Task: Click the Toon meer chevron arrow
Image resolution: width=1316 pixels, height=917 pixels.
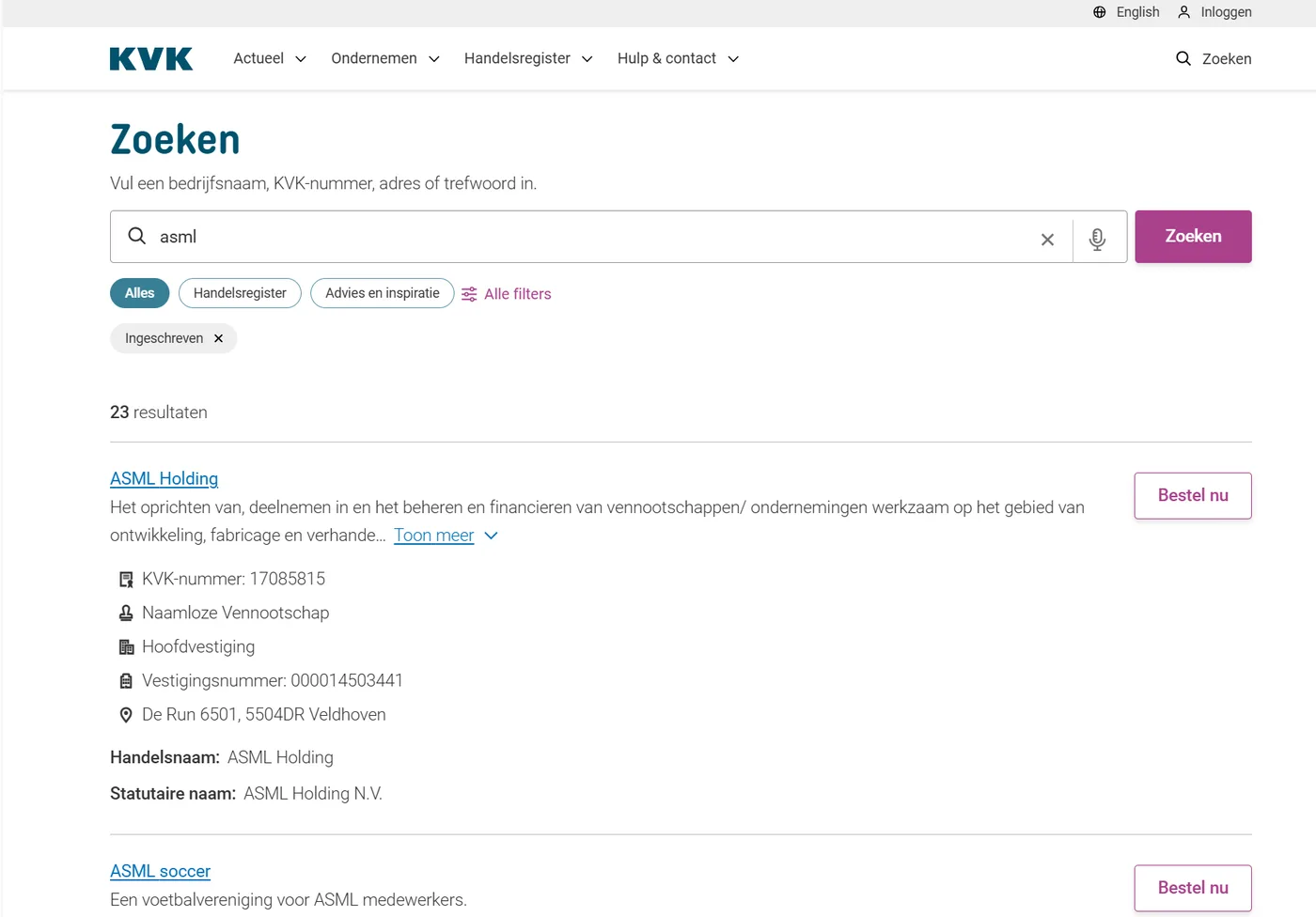Action: pos(491,536)
